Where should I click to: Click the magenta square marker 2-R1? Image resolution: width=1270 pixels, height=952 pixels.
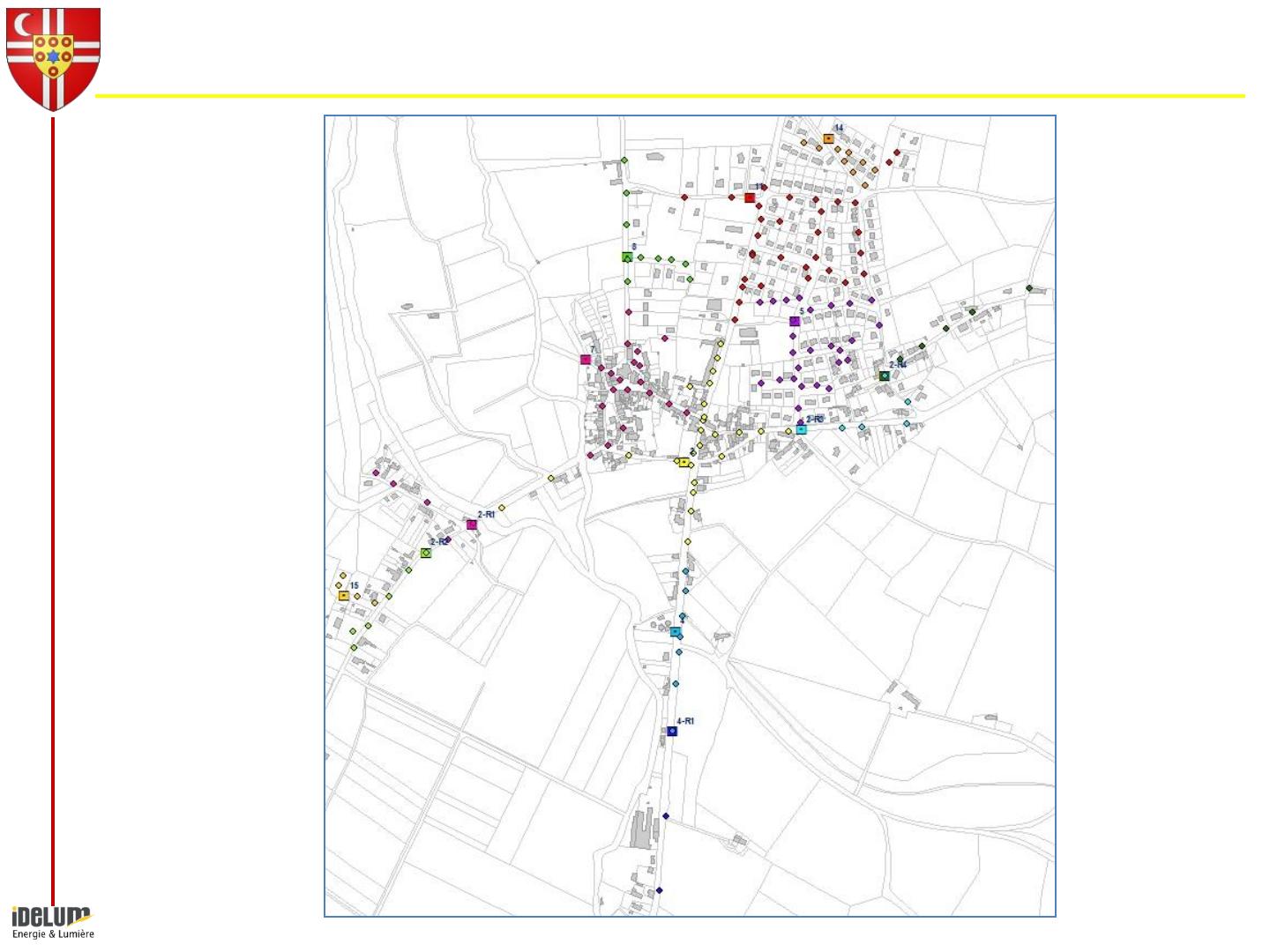[472, 524]
